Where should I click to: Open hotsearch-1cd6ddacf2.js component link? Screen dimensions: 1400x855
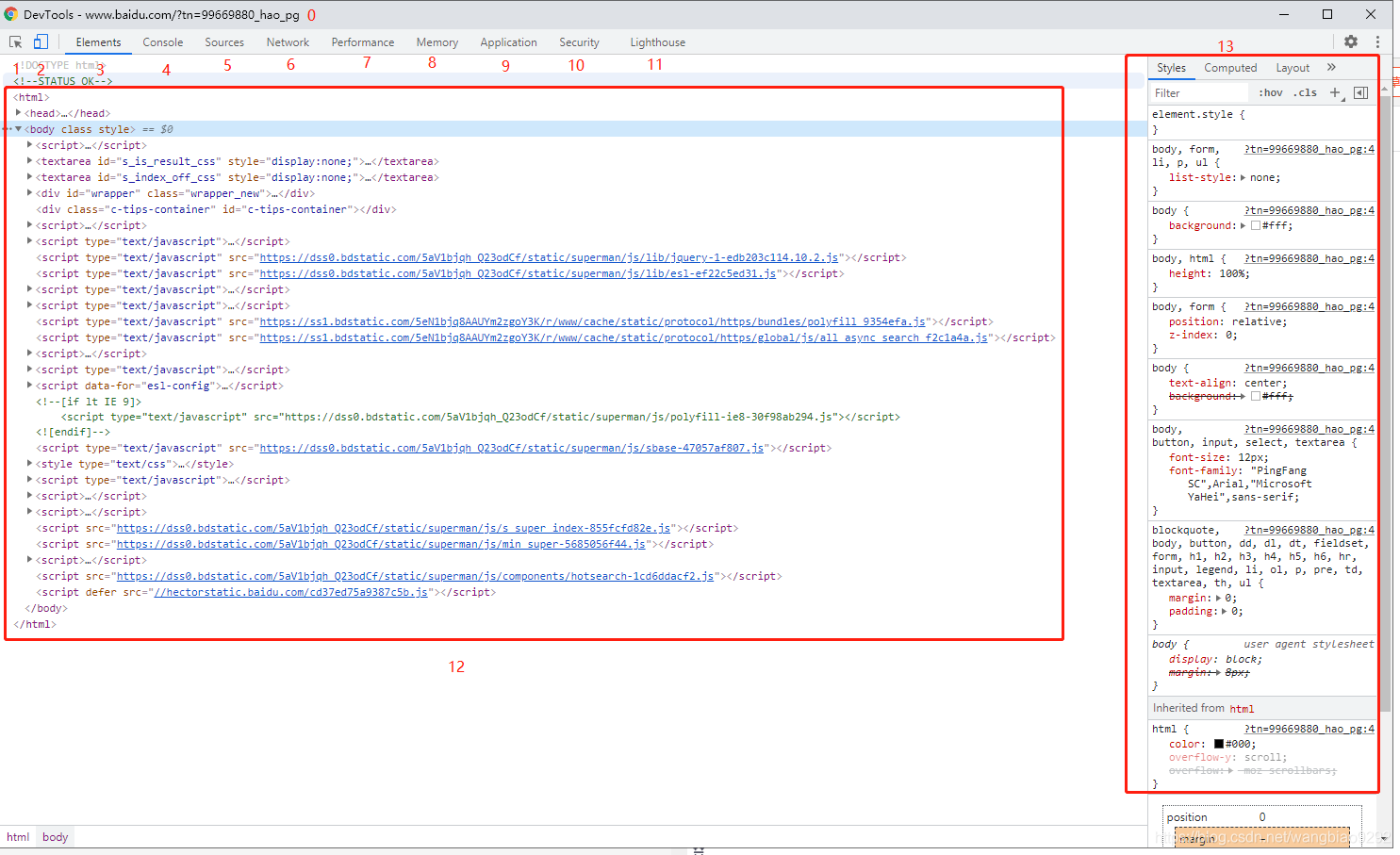[x=415, y=576]
